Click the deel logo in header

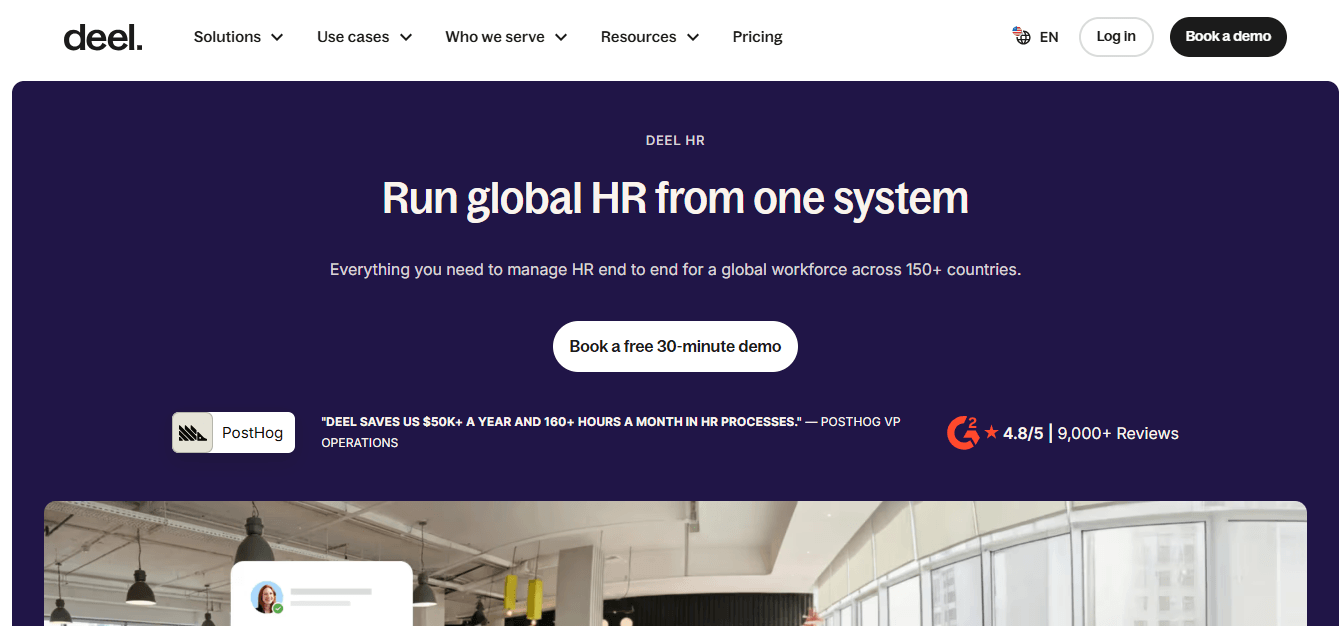coord(103,37)
